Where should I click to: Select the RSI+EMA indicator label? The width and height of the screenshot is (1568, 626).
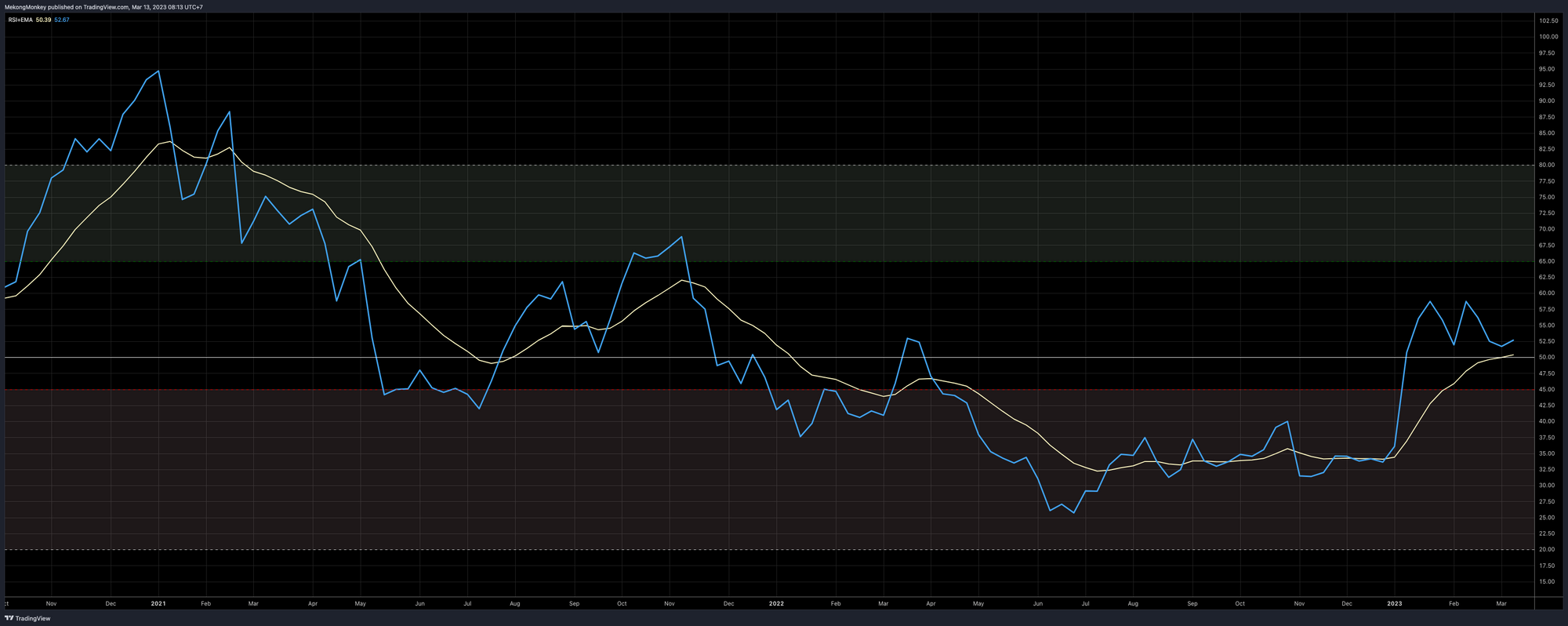tap(20, 20)
